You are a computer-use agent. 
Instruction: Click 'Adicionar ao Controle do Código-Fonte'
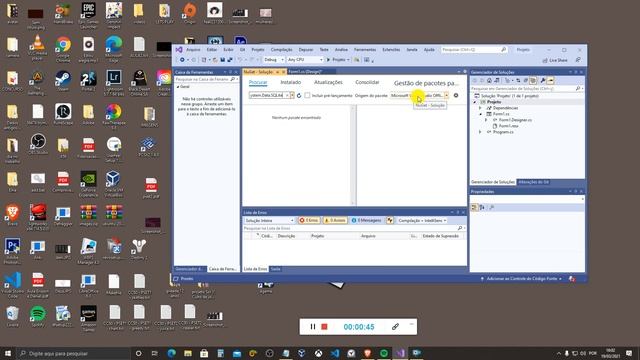(522, 279)
